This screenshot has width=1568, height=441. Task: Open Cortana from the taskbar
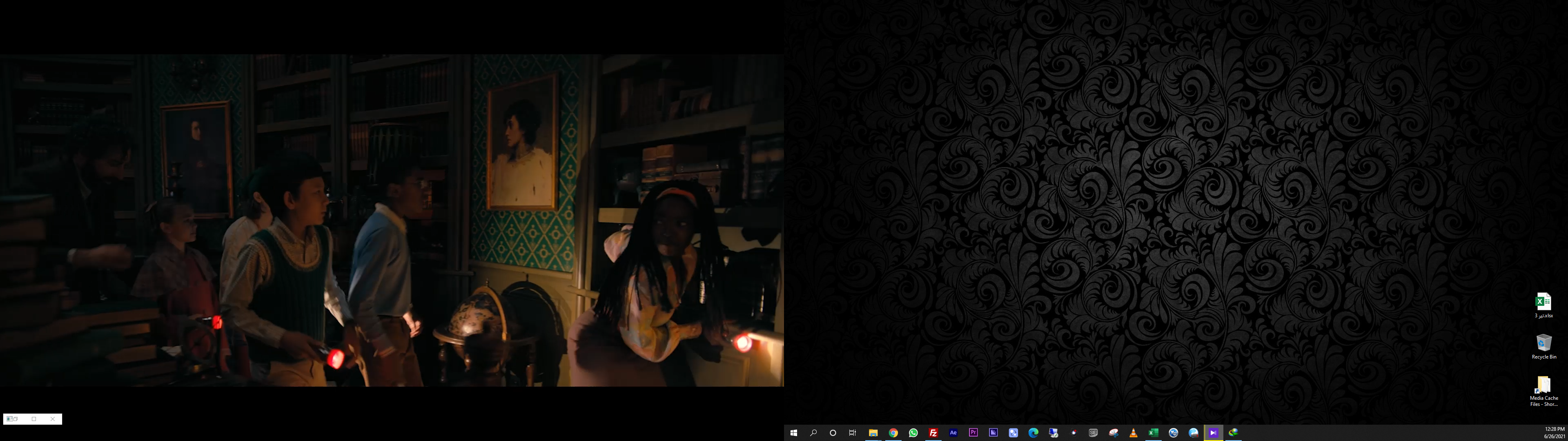(x=833, y=432)
